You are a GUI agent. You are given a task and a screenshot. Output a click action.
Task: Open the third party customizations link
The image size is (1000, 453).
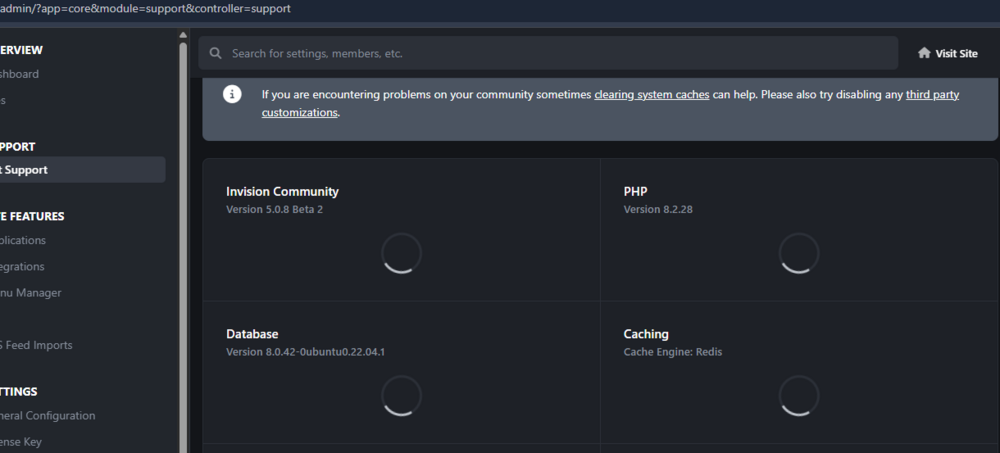(610, 103)
